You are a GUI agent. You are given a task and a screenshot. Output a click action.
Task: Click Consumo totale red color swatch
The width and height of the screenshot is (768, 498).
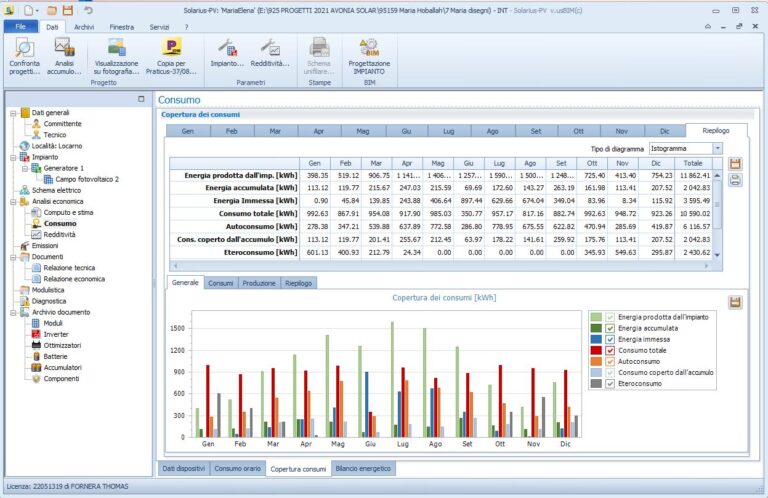coord(596,351)
